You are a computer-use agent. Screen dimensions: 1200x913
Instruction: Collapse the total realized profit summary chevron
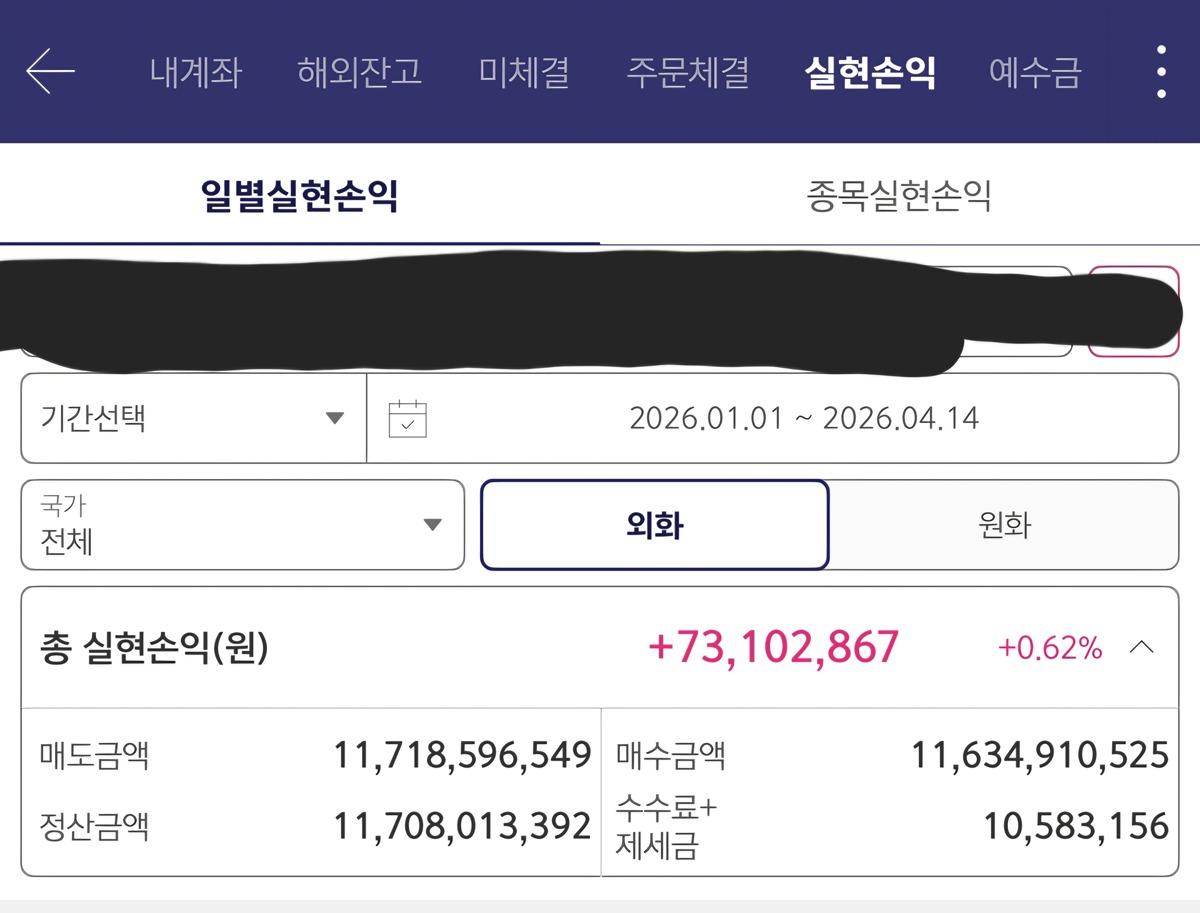point(1141,648)
